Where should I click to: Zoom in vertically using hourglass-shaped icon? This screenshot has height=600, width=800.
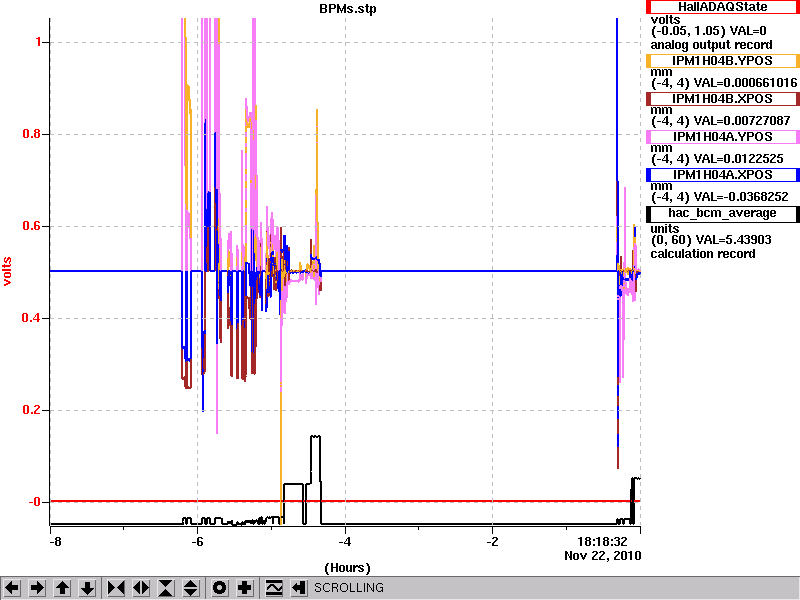166,588
